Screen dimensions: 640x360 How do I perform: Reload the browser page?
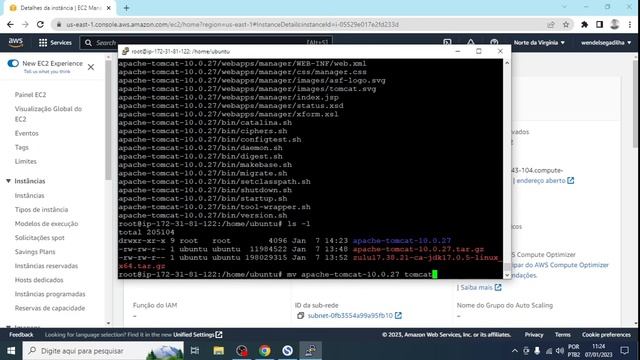click(40, 24)
